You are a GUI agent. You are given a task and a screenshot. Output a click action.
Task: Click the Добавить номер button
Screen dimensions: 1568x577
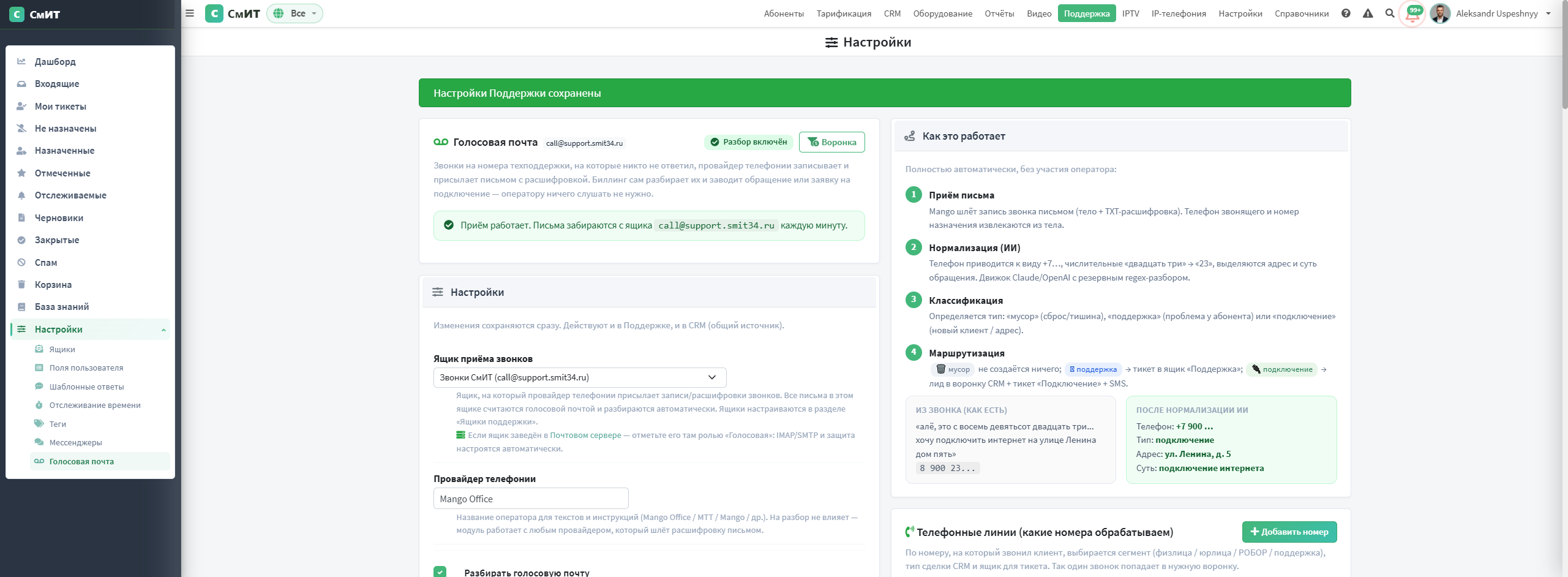click(1289, 532)
